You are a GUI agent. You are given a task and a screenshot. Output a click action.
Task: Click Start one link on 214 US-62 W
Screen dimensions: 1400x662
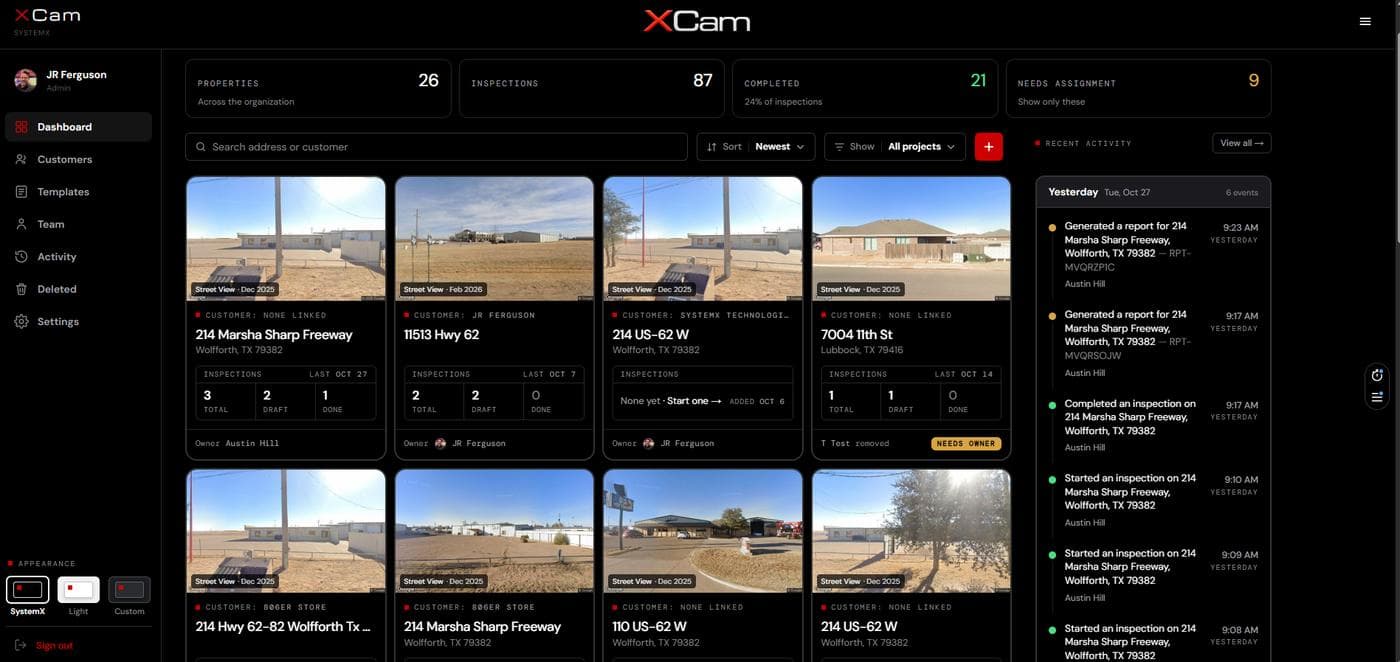coord(694,401)
